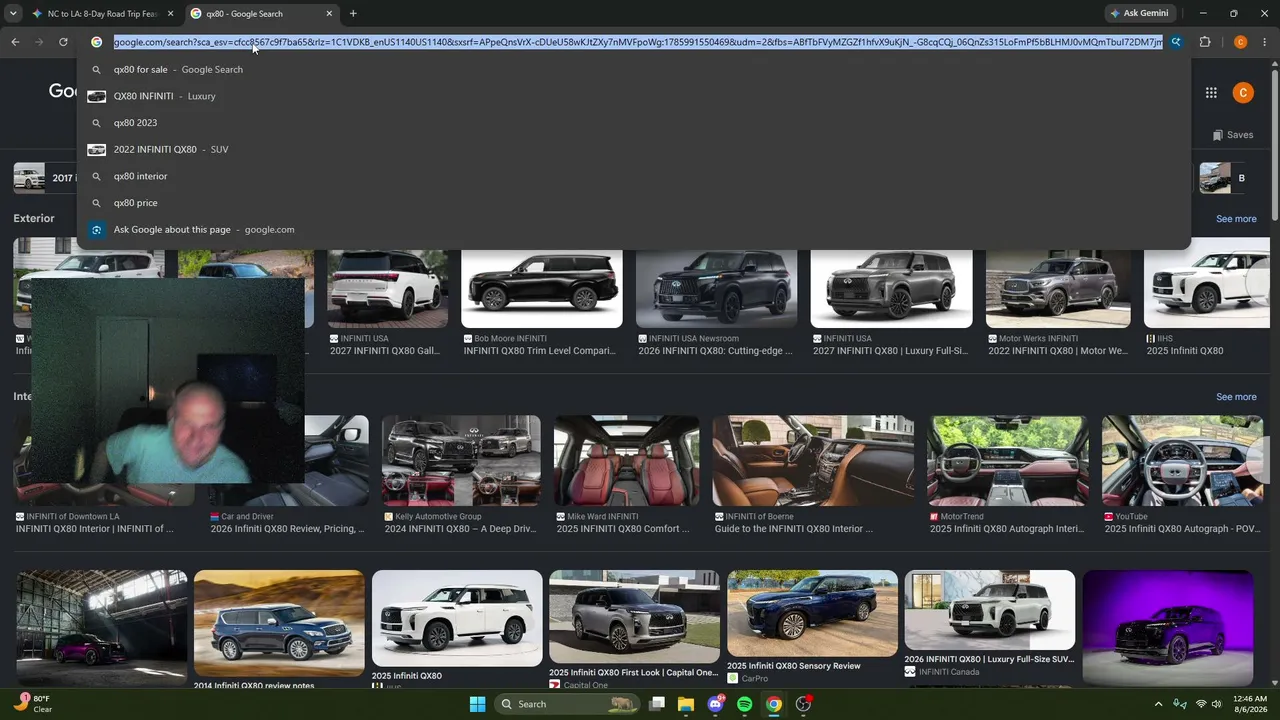Close the NC to LA Road Trip tab
1280x720 pixels.
170,14
